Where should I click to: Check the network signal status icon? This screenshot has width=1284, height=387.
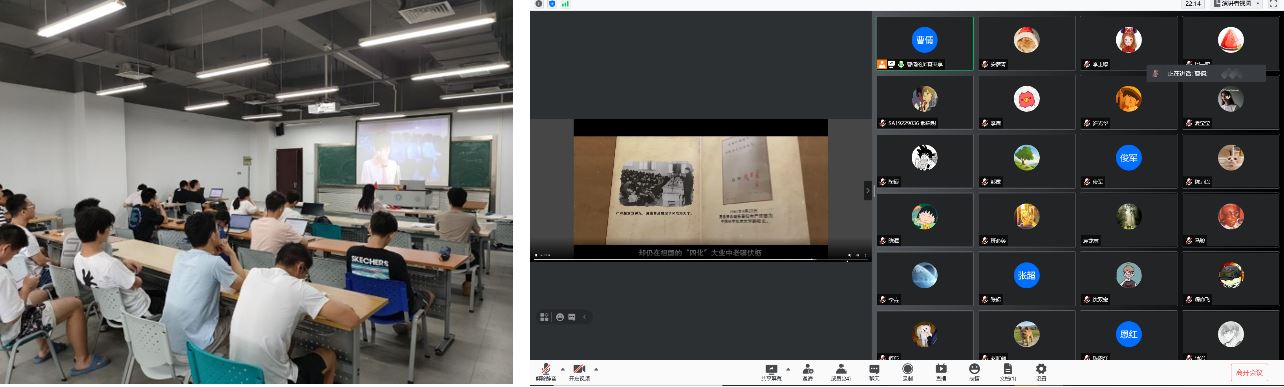pos(565,4)
